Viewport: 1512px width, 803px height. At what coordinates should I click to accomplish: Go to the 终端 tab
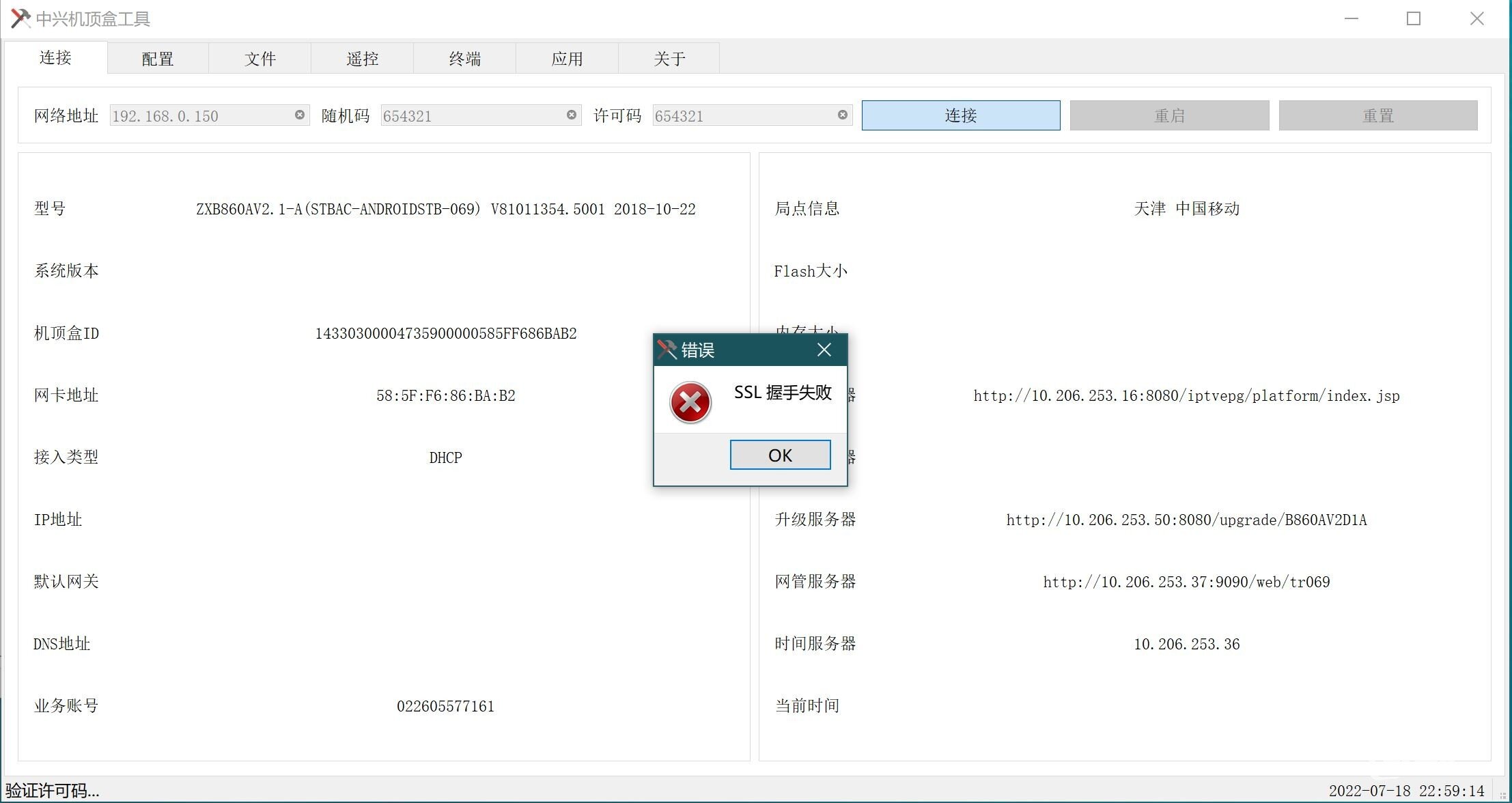point(465,59)
